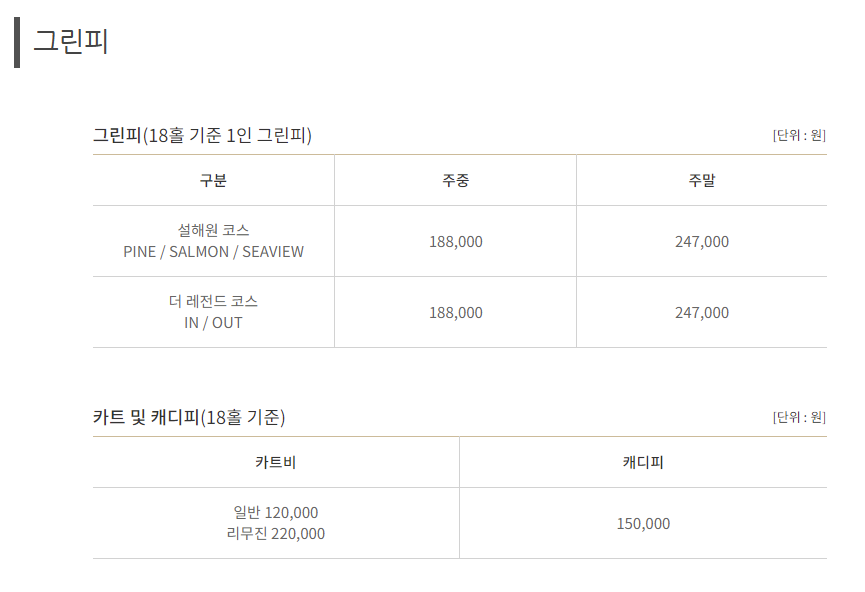Viewport: 865px width, 592px height.
Task: Click 더 레전드 코스 weekend price 247,000
Action: [x=702, y=313]
